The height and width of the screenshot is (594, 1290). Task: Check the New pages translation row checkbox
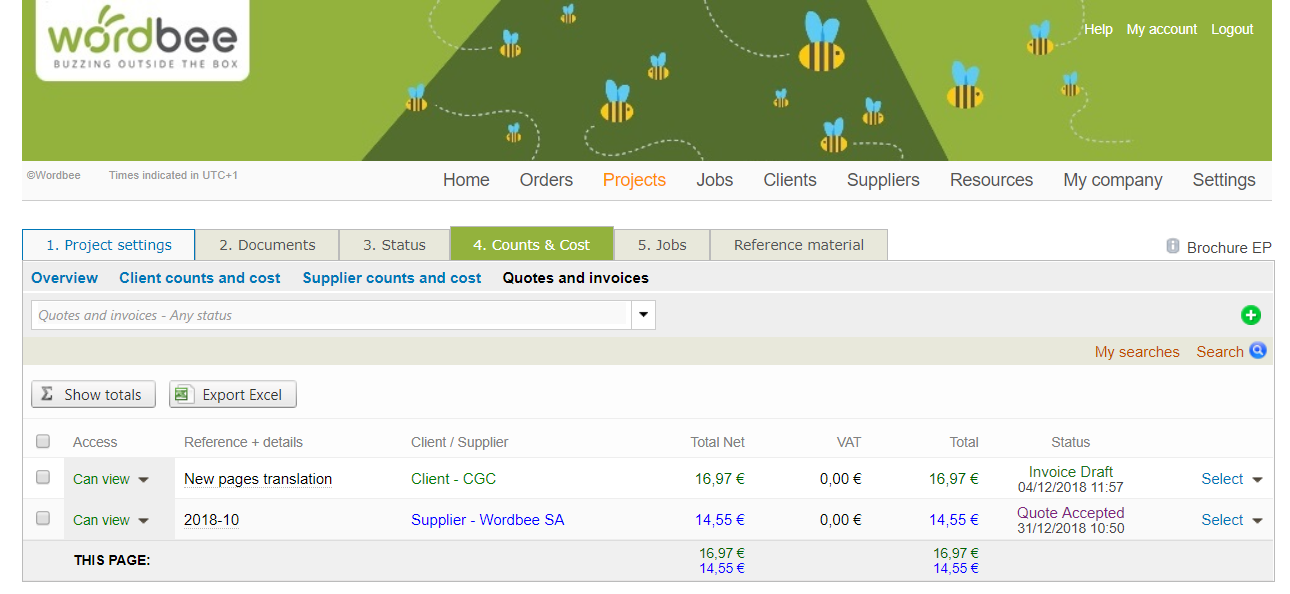[x=43, y=478]
